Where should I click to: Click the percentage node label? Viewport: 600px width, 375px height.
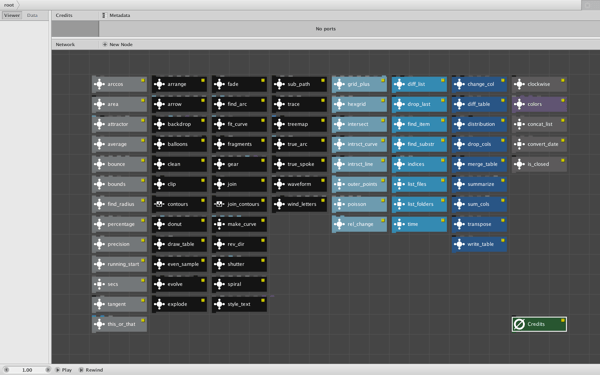(121, 224)
